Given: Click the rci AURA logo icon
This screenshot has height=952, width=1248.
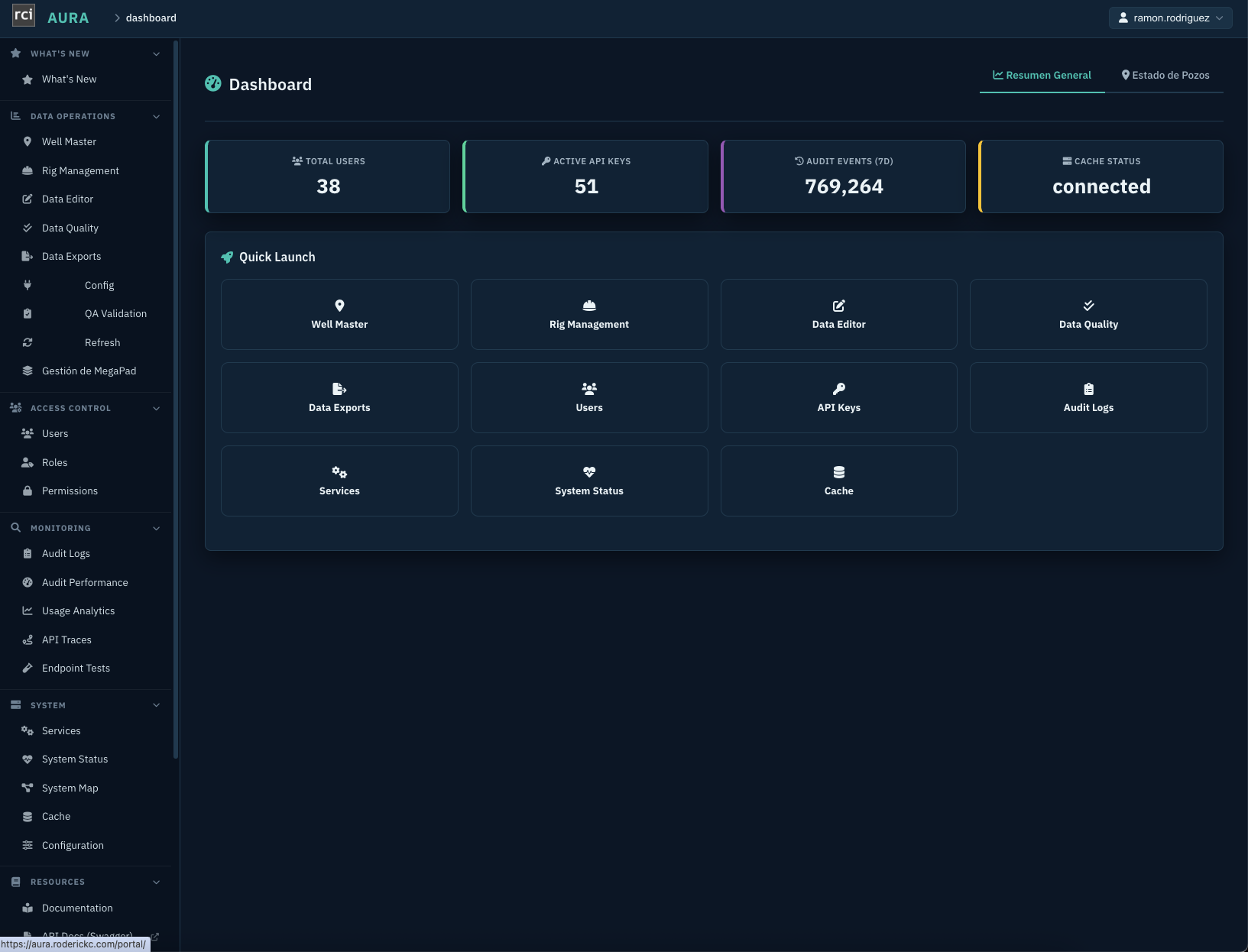Looking at the screenshot, I should [x=24, y=15].
